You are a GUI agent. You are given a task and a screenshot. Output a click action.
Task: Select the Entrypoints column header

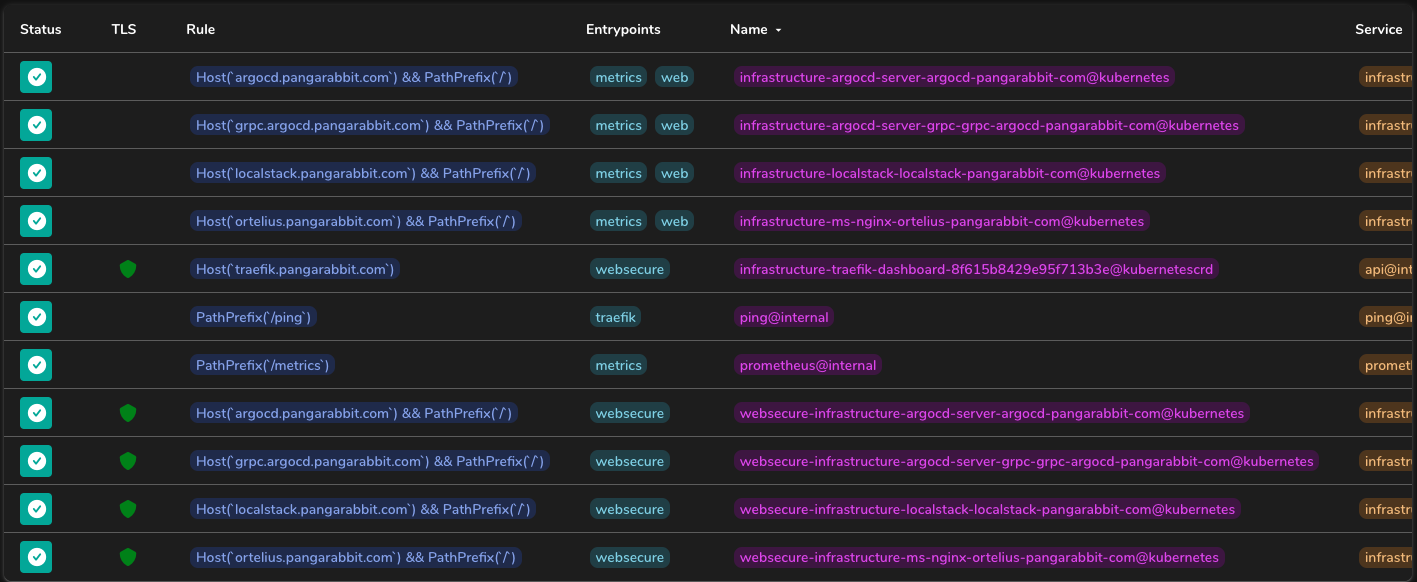click(x=622, y=29)
